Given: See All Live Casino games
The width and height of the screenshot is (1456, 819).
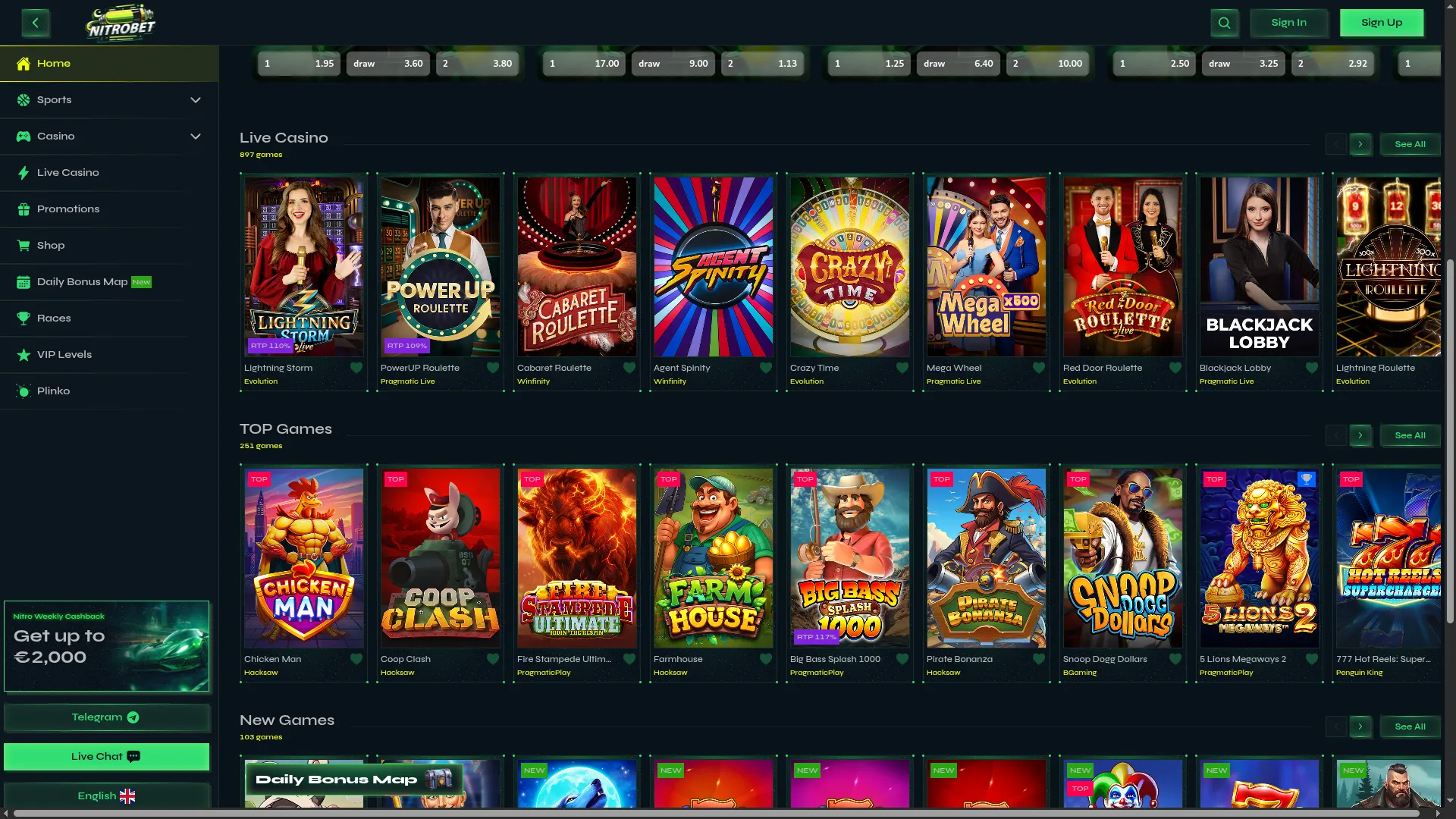Looking at the screenshot, I should tap(1410, 144).
